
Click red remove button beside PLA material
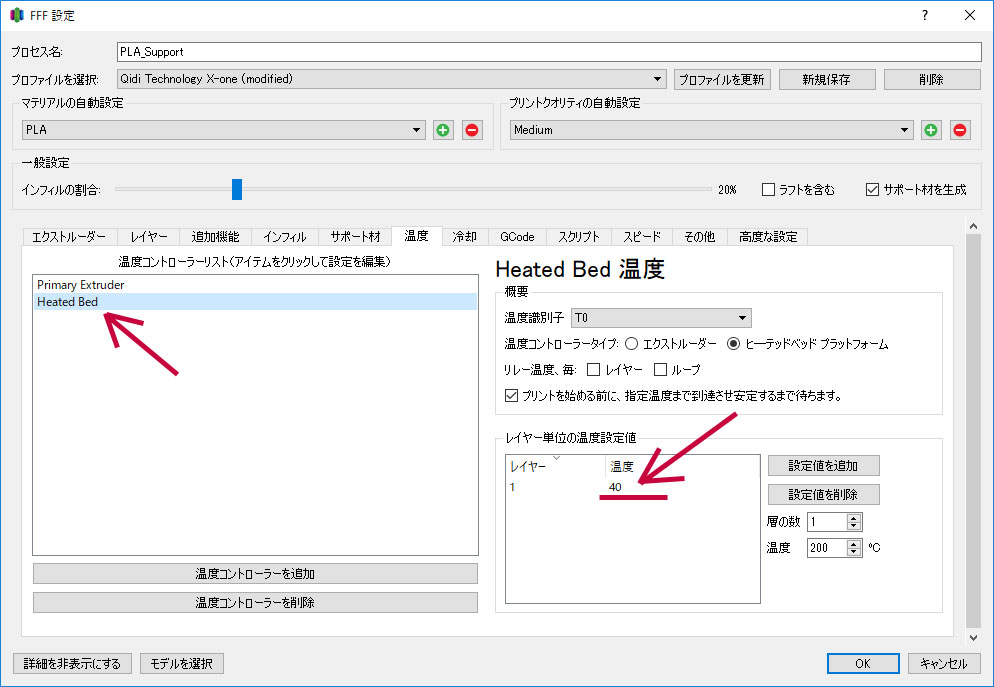pos(471,130)
